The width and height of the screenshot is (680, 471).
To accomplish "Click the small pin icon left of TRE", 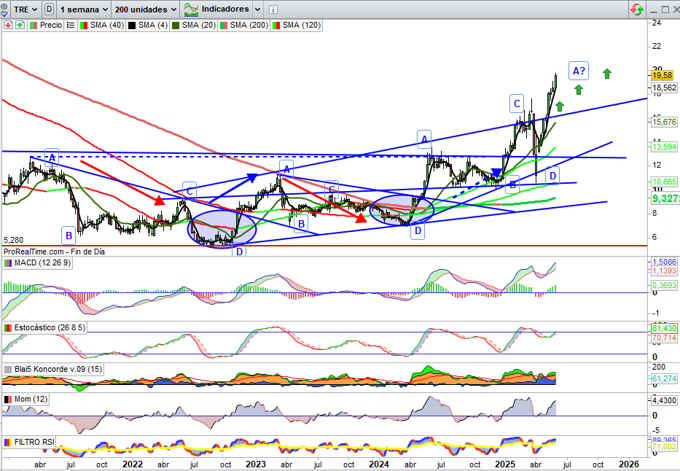I will [4, 9].
